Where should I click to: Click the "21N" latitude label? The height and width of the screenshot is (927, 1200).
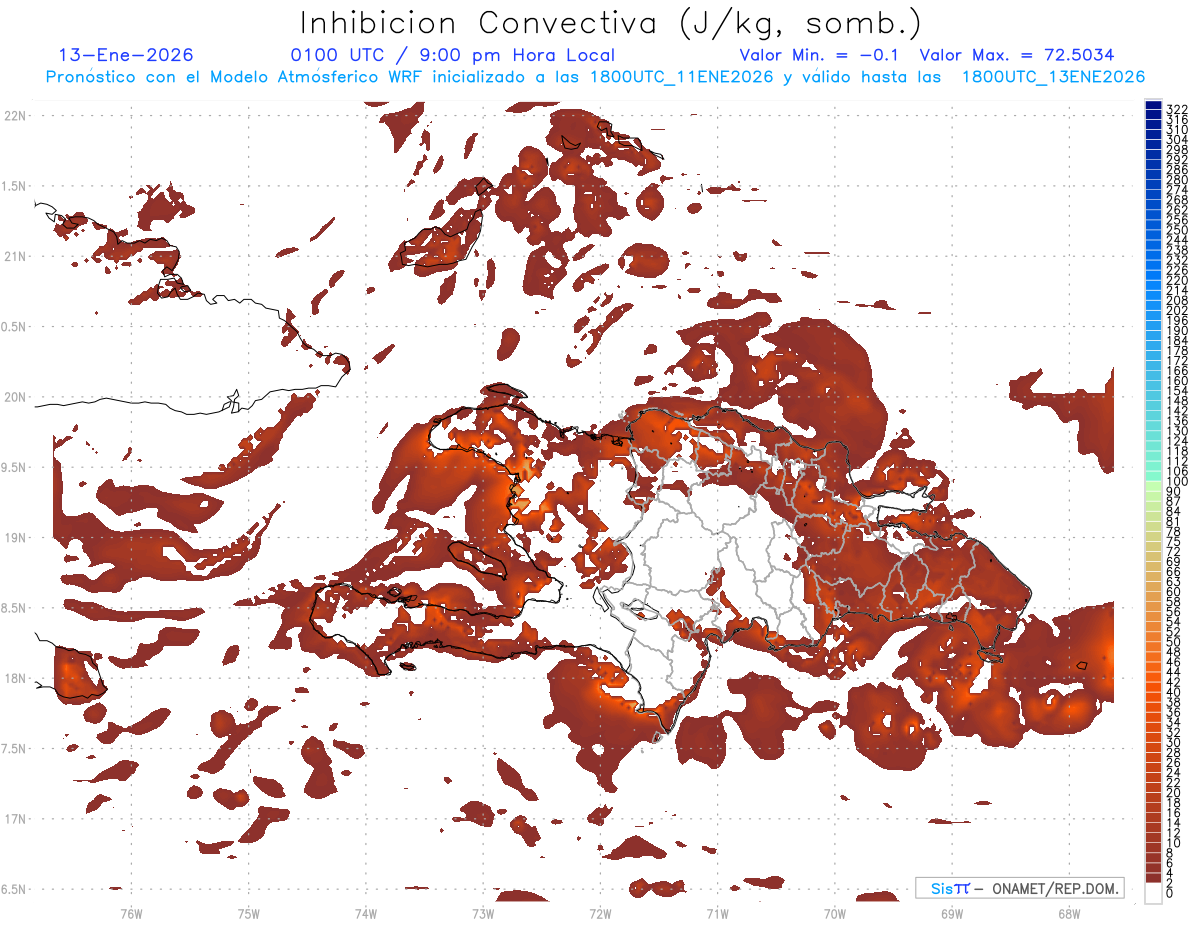click(14, 256)
